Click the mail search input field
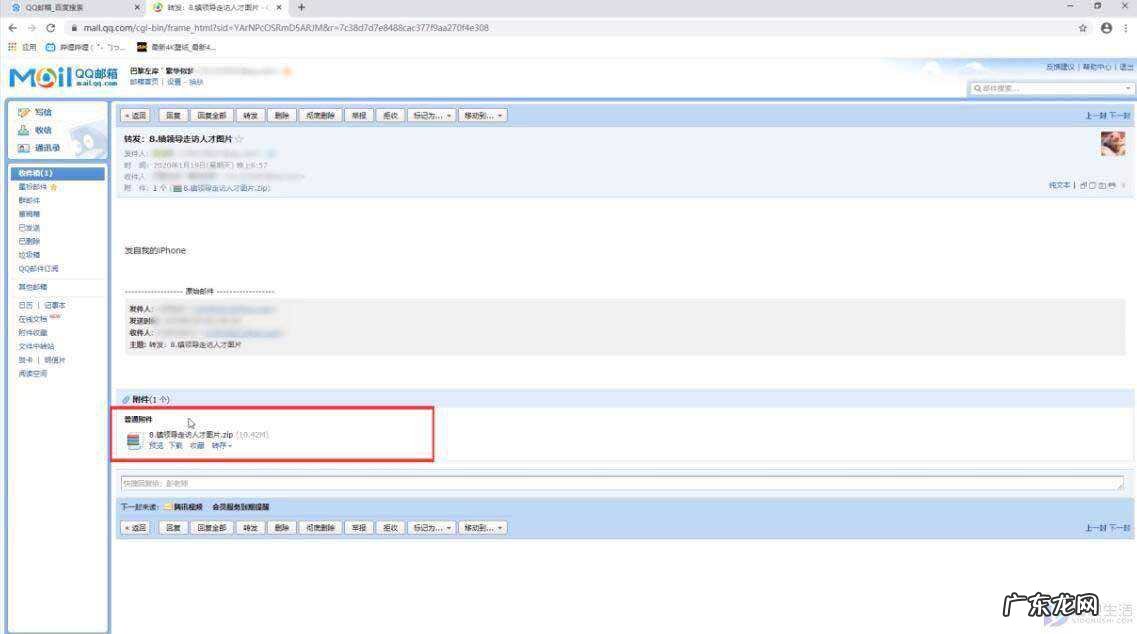The height and width of the screenshot is (634, 1137). (x=1050, y=88)
